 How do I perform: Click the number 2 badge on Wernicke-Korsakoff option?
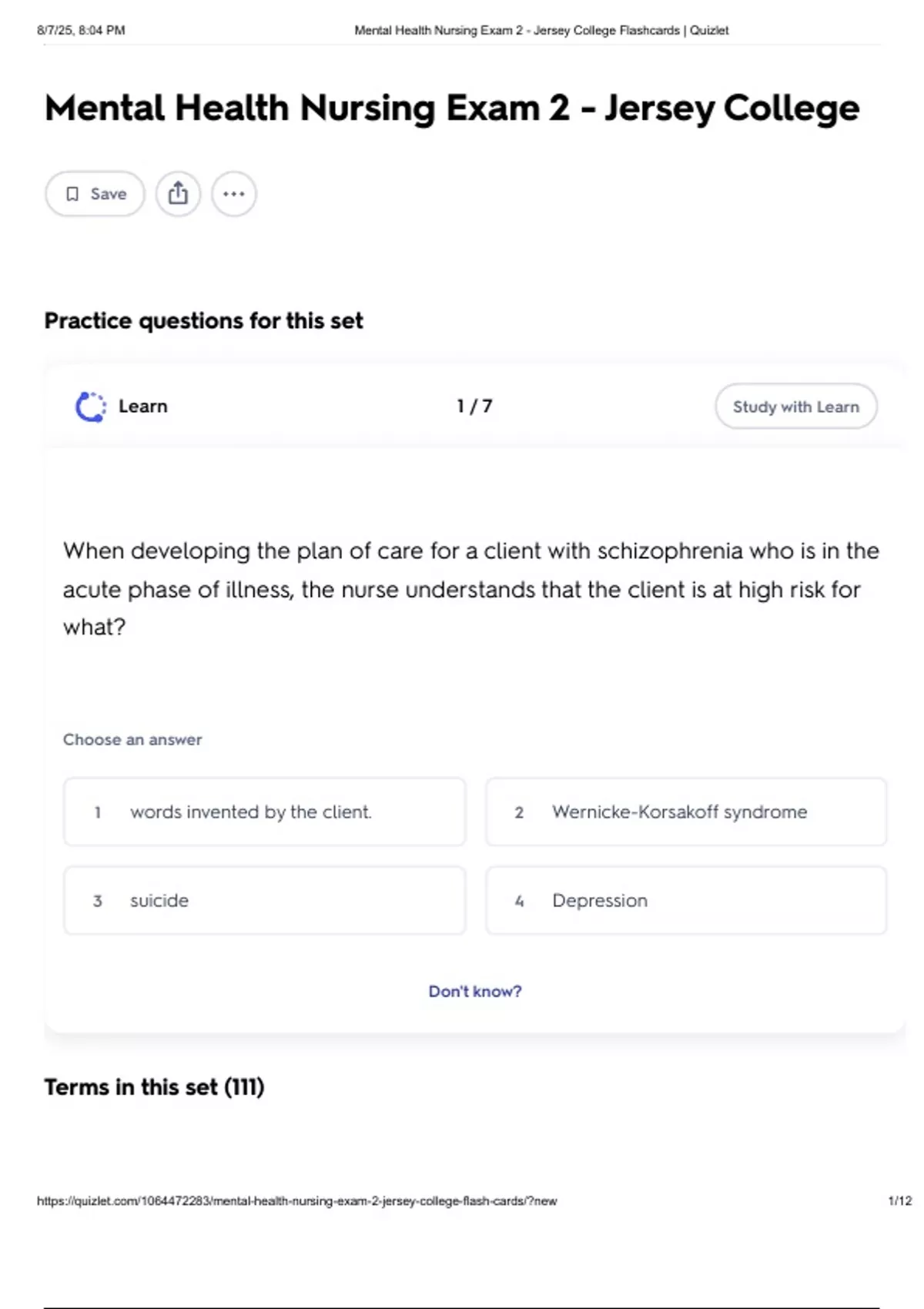click(519, 812)
